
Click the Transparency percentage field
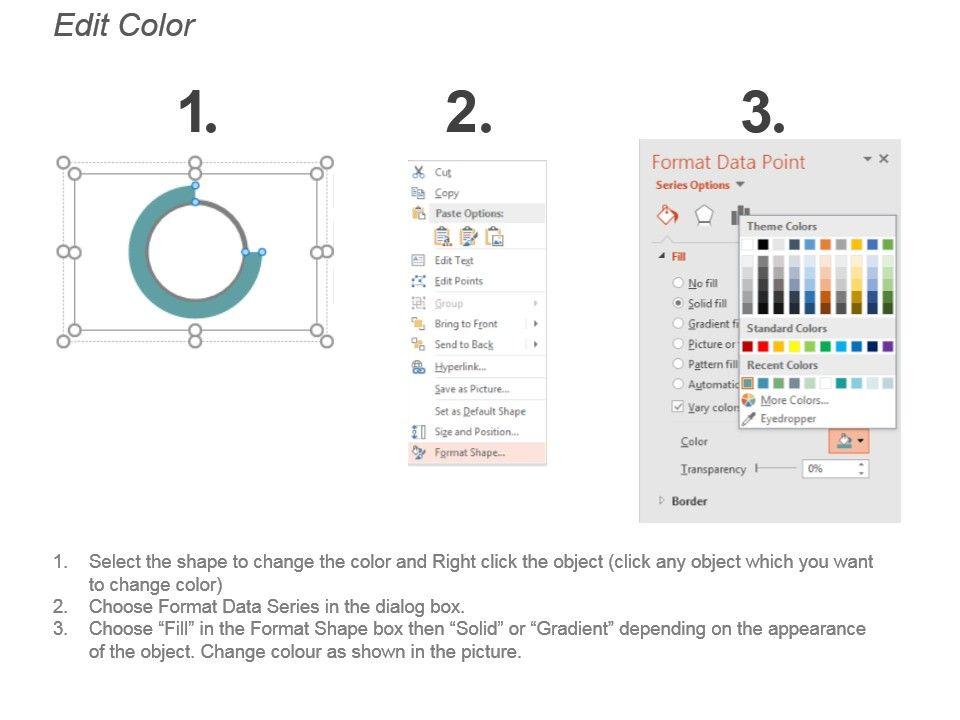(828, 468)
